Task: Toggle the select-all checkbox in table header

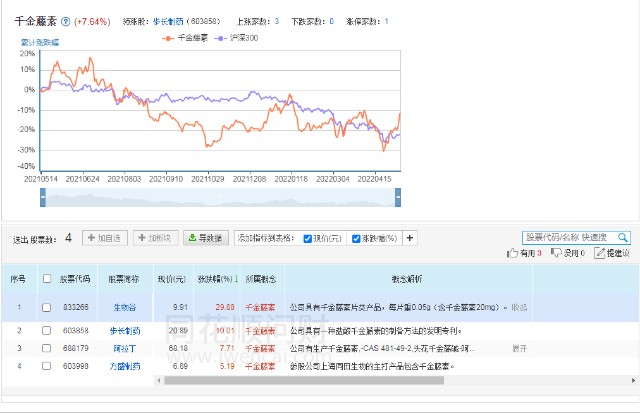Action: (47, 279)
